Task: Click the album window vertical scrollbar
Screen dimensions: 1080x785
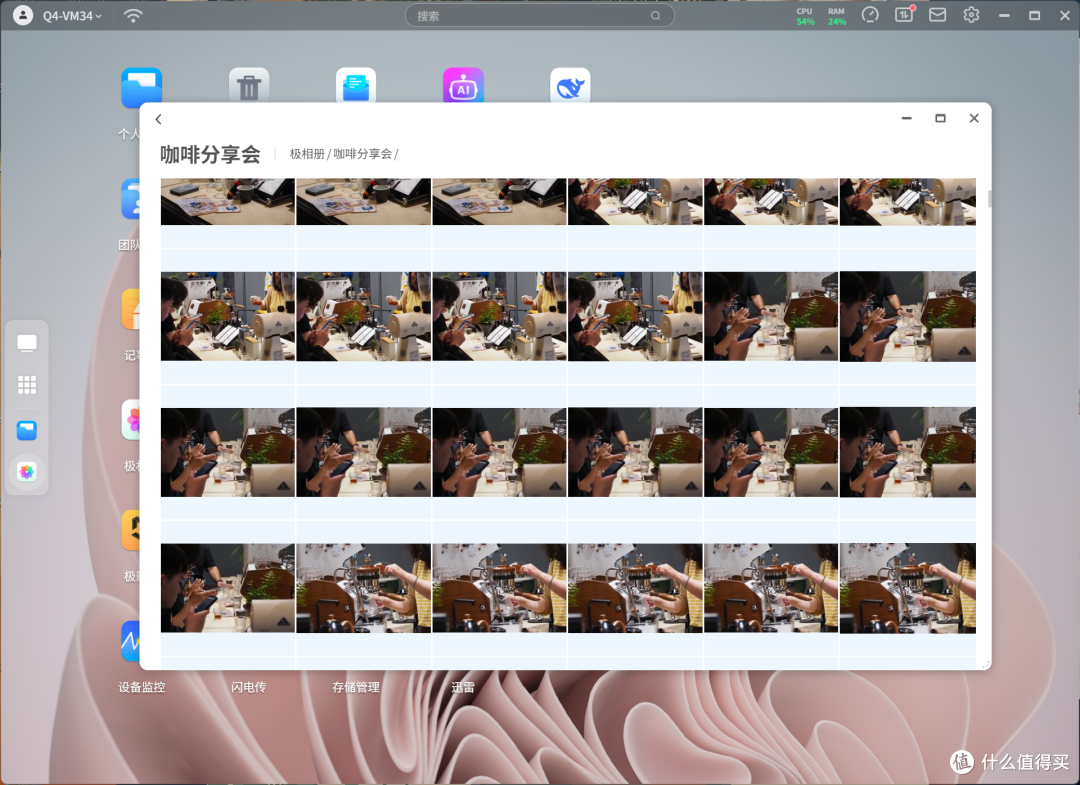Action: (989, 198)
